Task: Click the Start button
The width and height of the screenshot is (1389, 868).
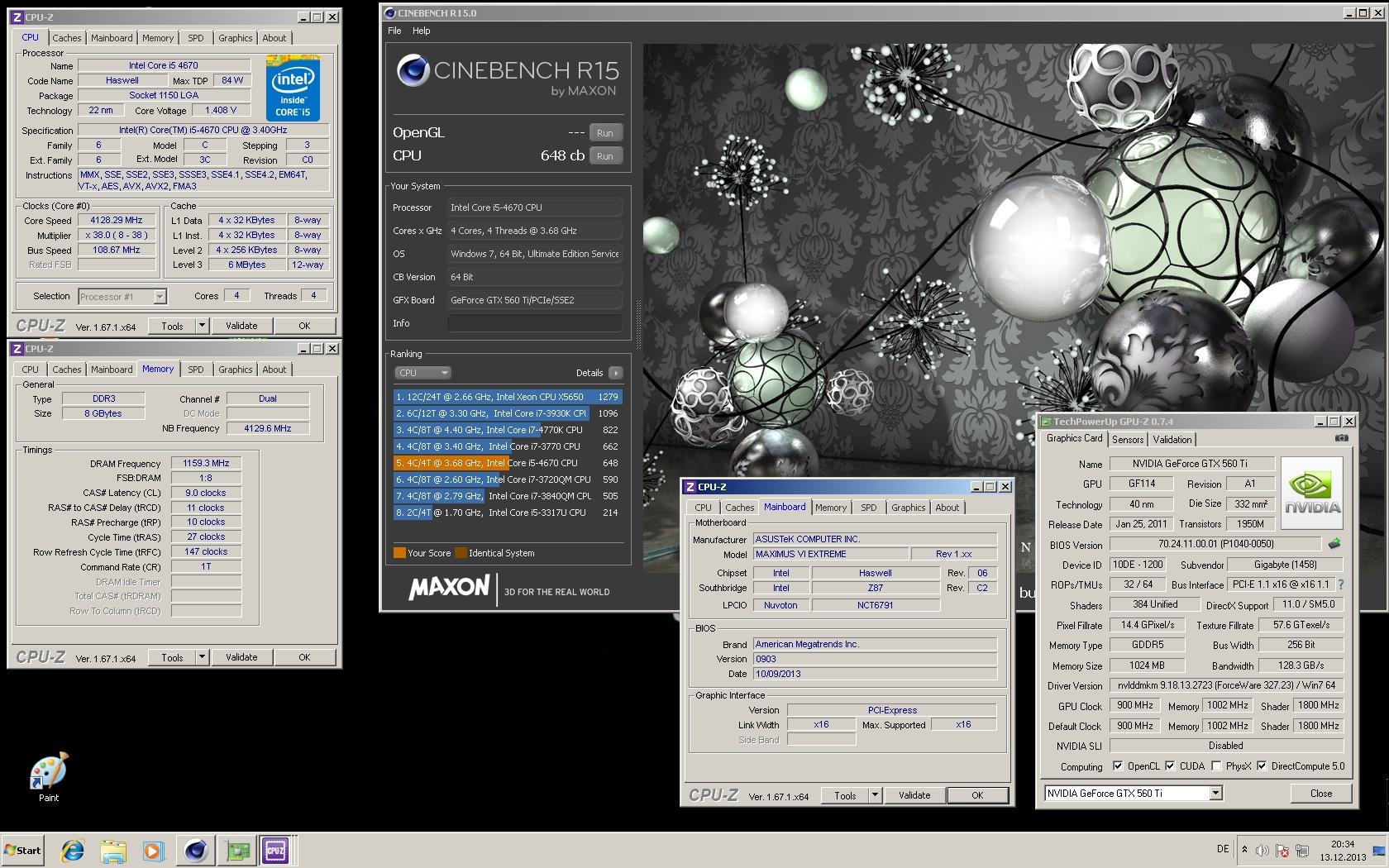Action: [22, 851]
